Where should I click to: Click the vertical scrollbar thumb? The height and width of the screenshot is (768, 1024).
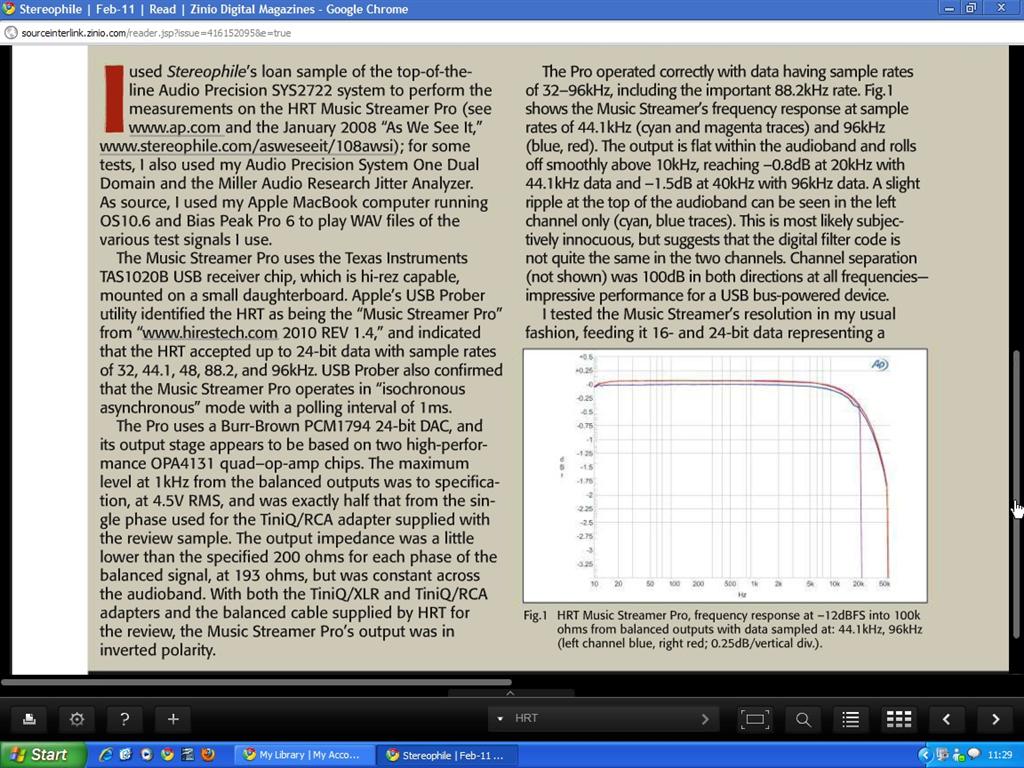pos(1016,493)
